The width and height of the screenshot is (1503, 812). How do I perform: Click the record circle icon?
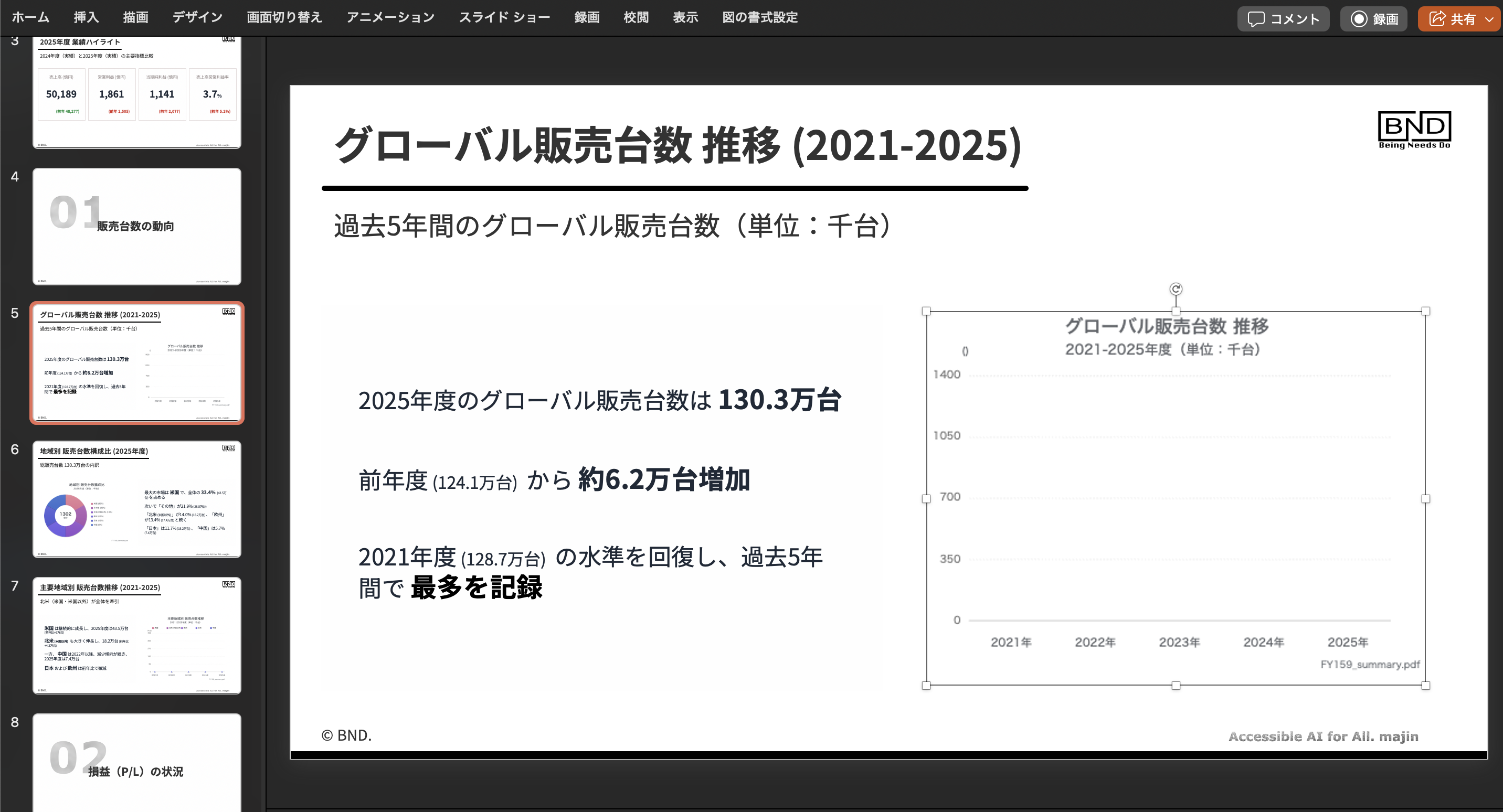(1359, 19)
